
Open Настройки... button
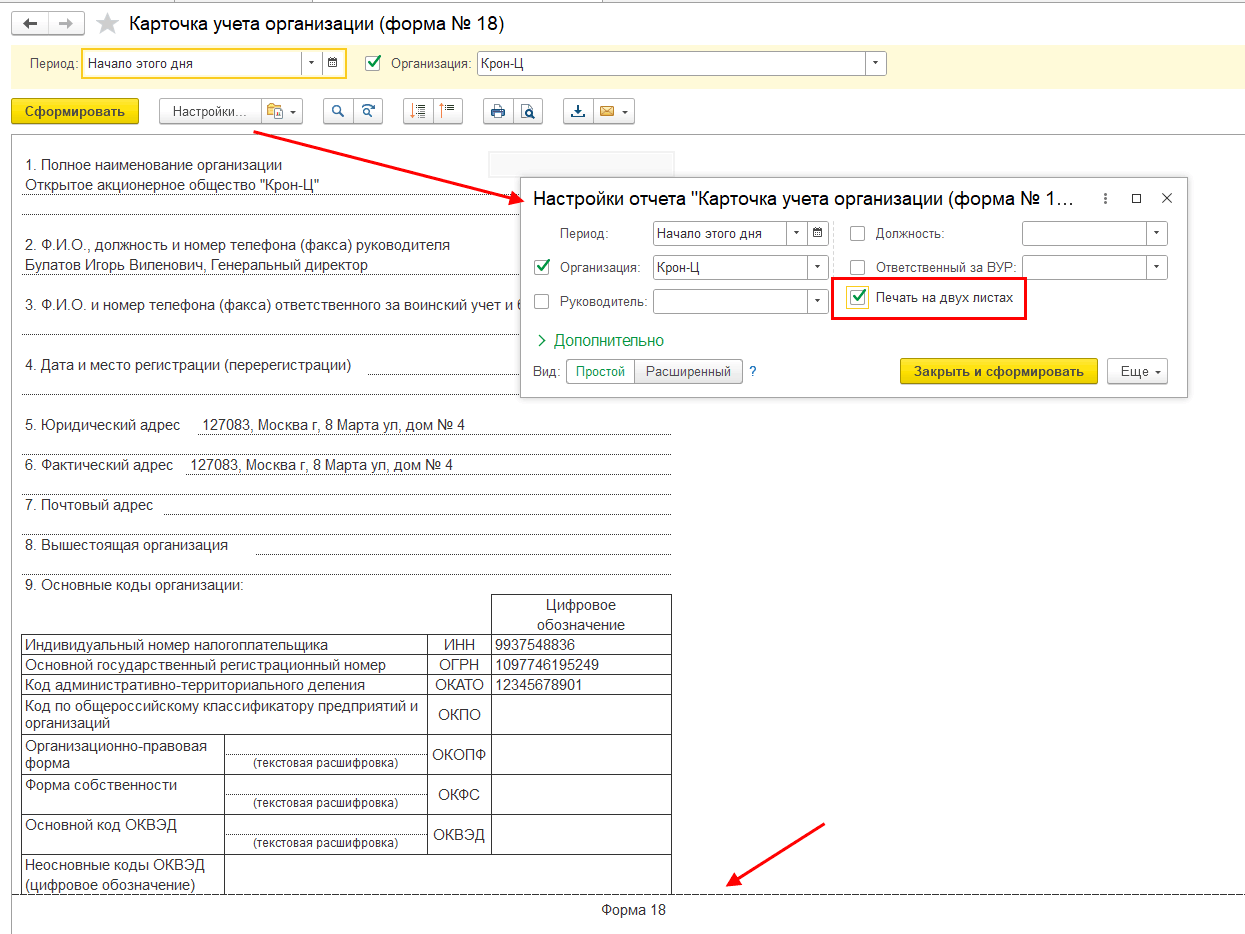210,111
